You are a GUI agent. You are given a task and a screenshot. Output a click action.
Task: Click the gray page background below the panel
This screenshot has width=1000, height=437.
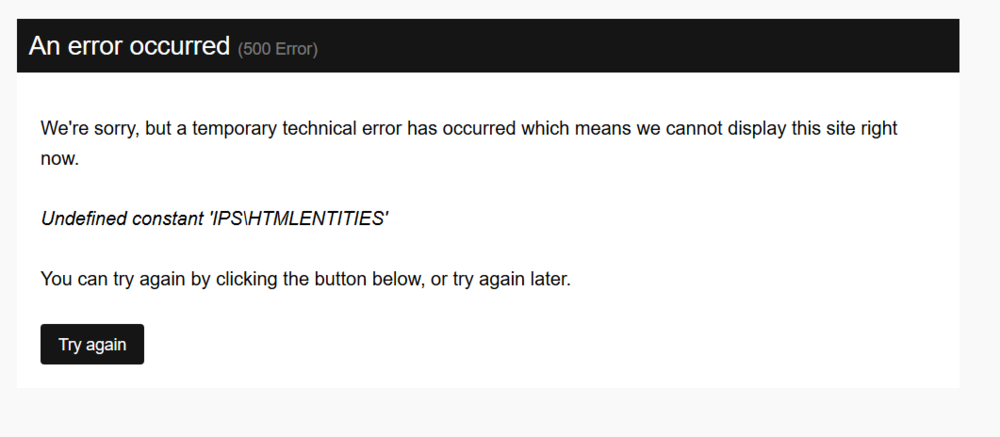tap(500, 413)
